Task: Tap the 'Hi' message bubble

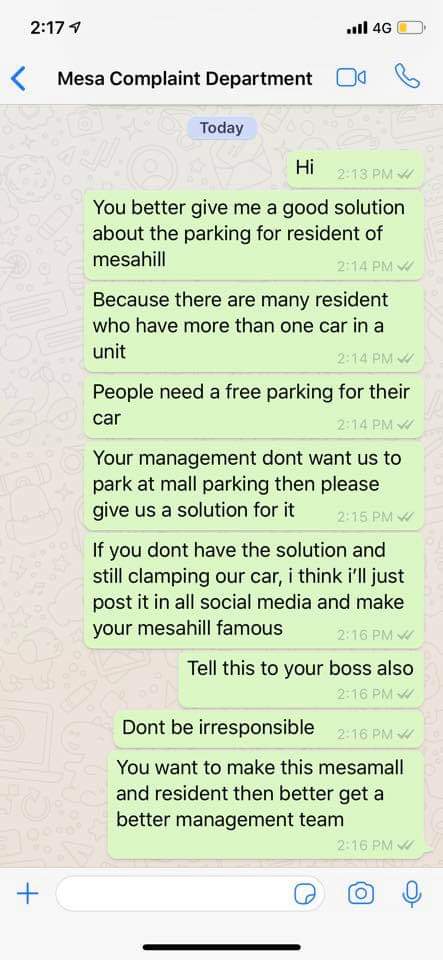Action: click(356, 169)
